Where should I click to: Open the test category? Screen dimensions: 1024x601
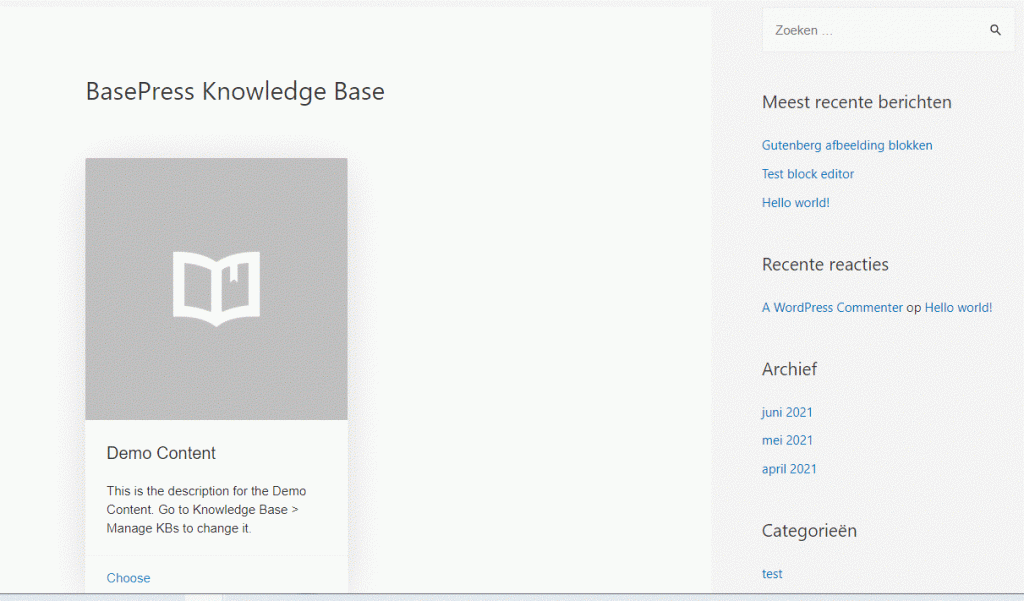point(772,574)
